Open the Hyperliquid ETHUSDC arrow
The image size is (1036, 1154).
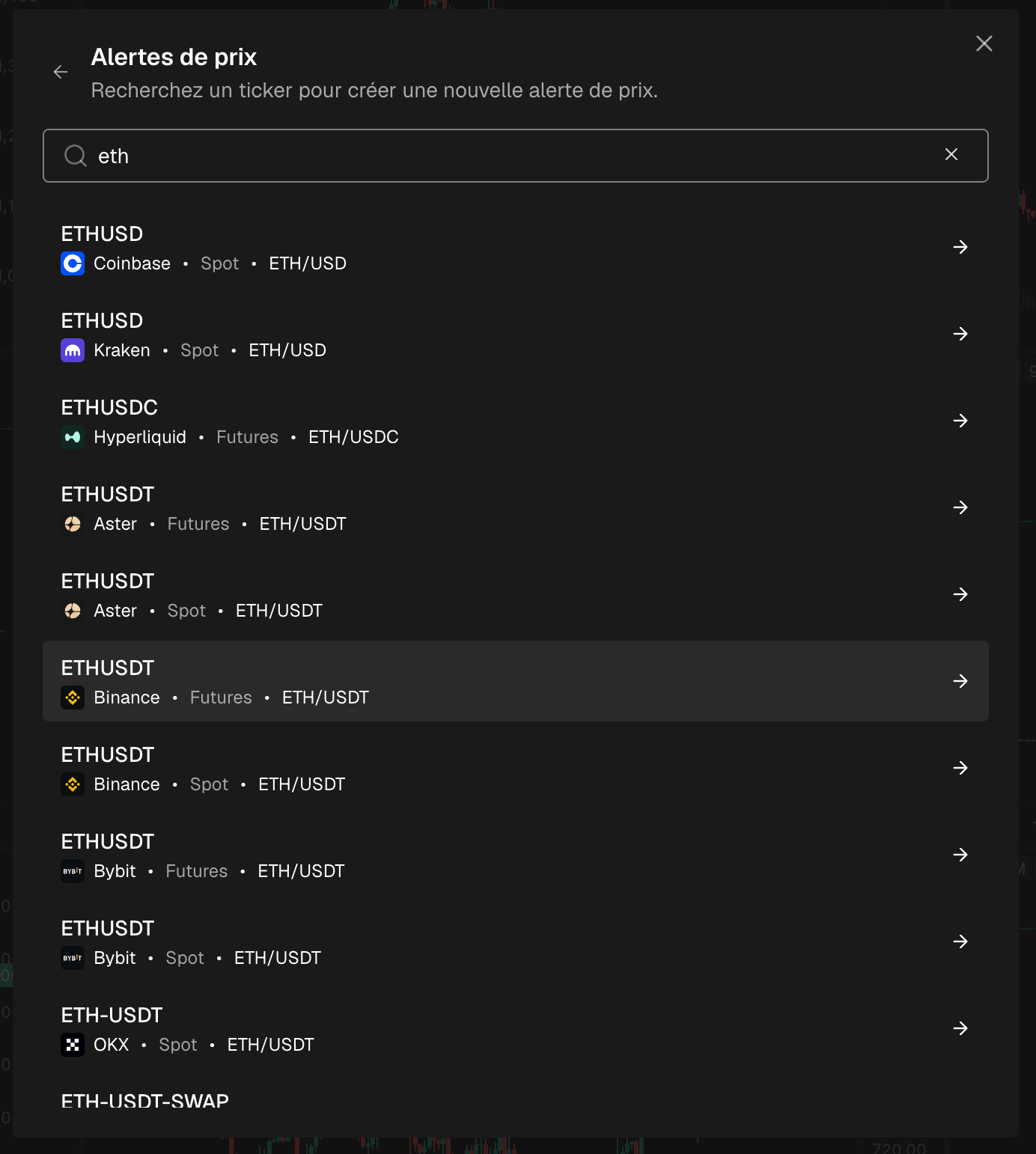coord(960,421)
